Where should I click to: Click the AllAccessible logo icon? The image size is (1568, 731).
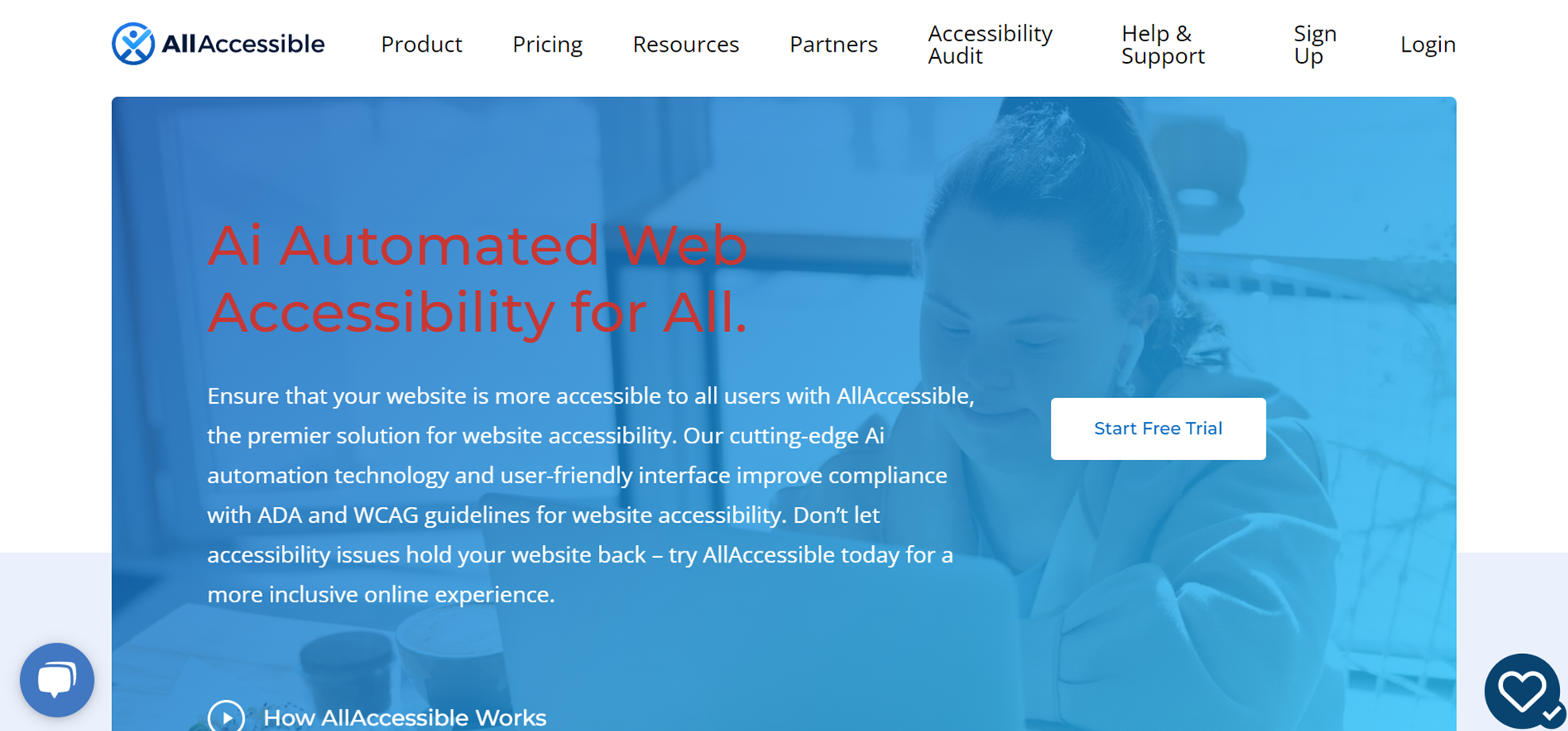tap(133, 44)
